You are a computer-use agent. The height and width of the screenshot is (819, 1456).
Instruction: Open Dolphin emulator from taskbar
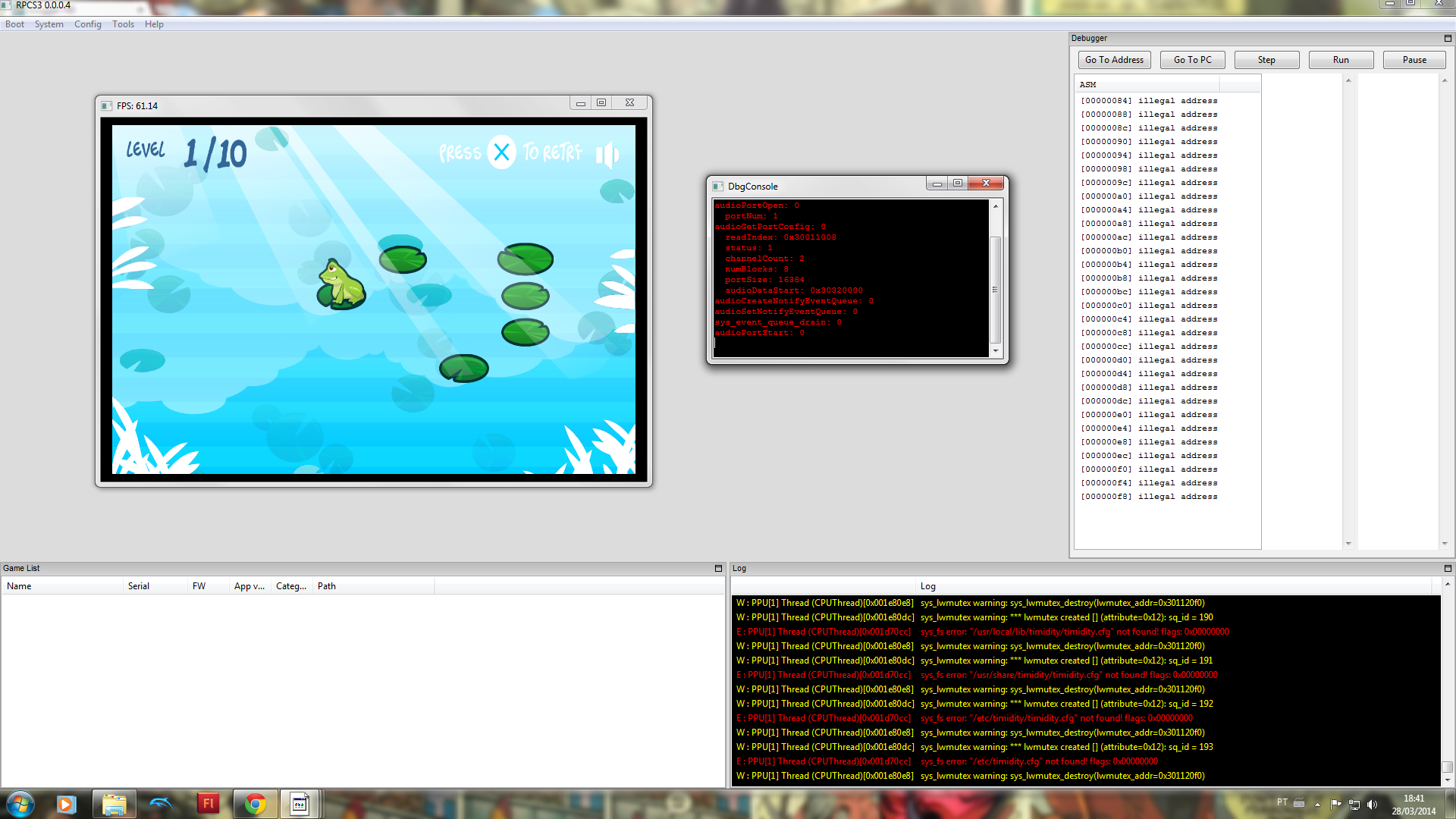pyautogui.click(x=161, y=804)
